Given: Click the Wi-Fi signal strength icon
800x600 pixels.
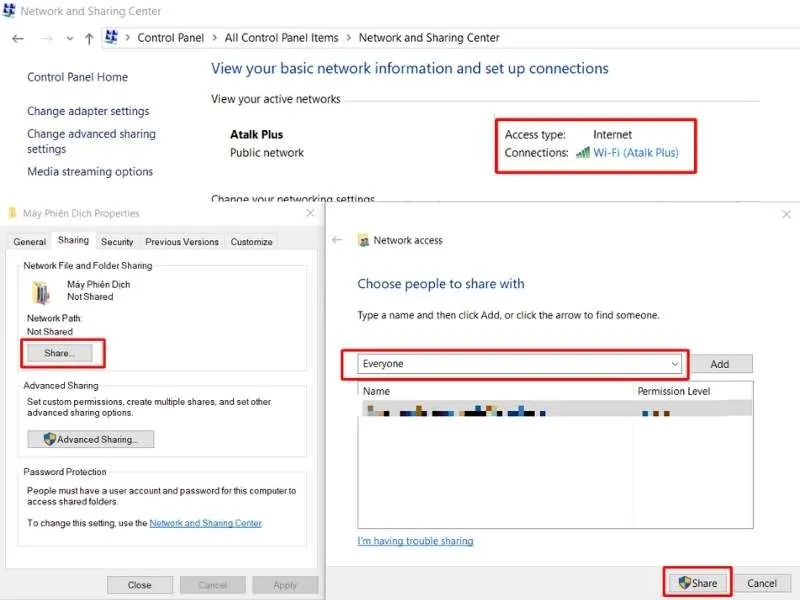Looking at the screenshot, I should coord(582,153).
